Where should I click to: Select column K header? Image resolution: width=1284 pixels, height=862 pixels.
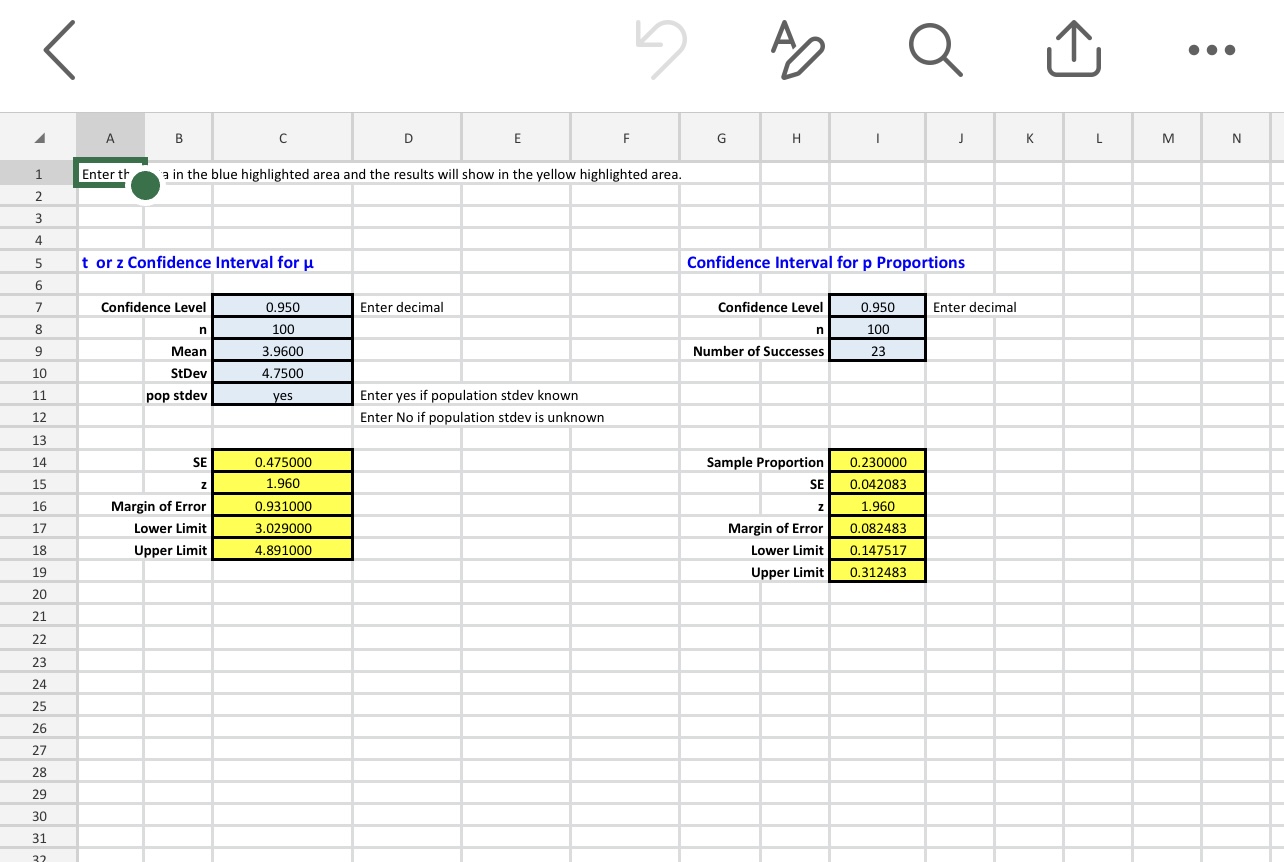click(1029, 138)
